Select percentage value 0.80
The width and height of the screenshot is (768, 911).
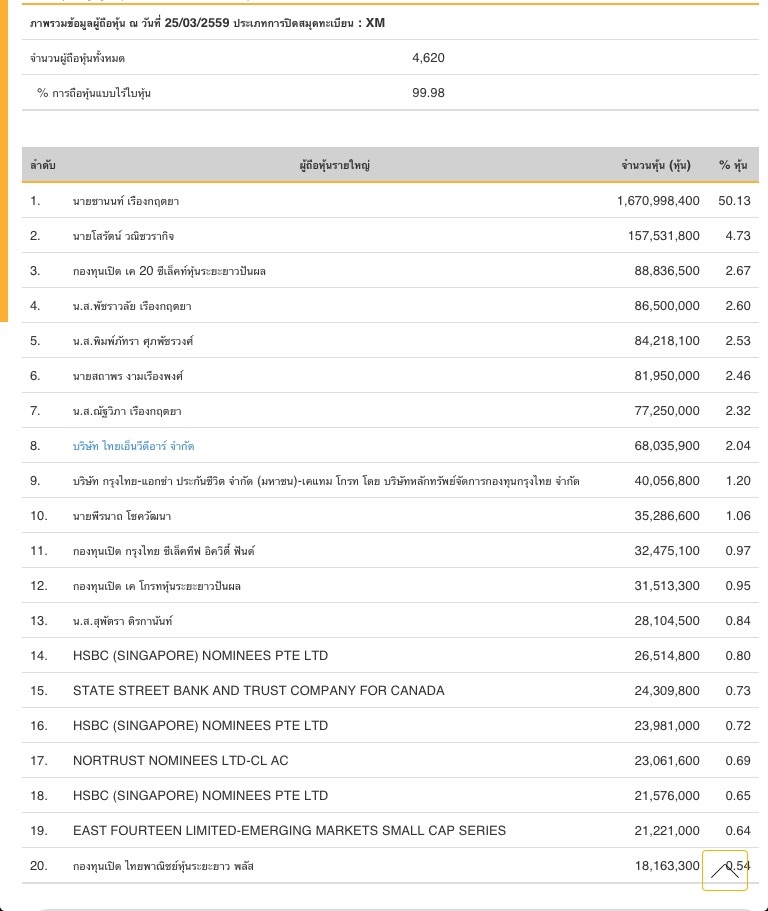tap(738, 655)
